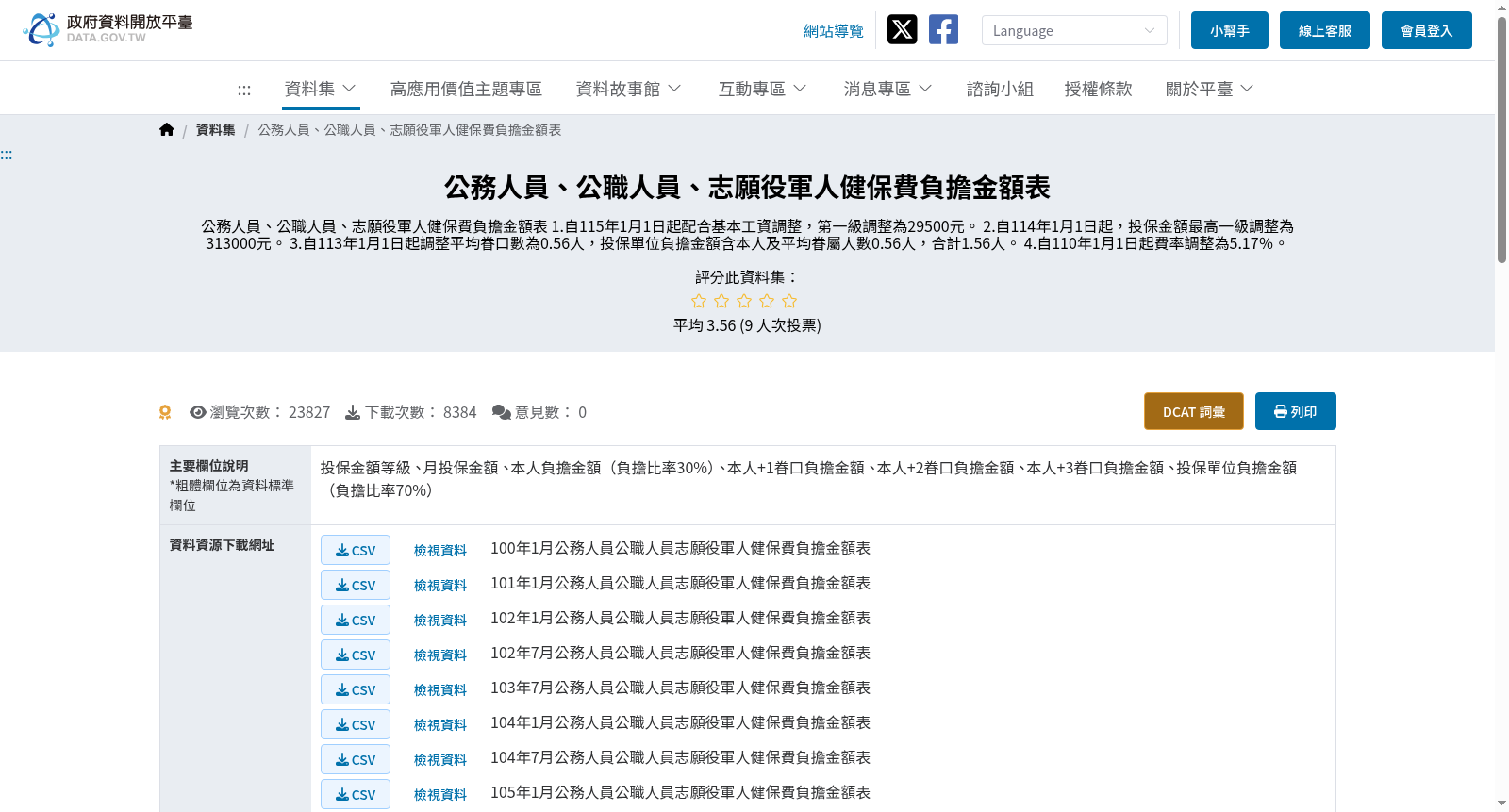Expand the 互動專區 menu
Screen dimensions: 1509x812
click(x=762, y=89)
